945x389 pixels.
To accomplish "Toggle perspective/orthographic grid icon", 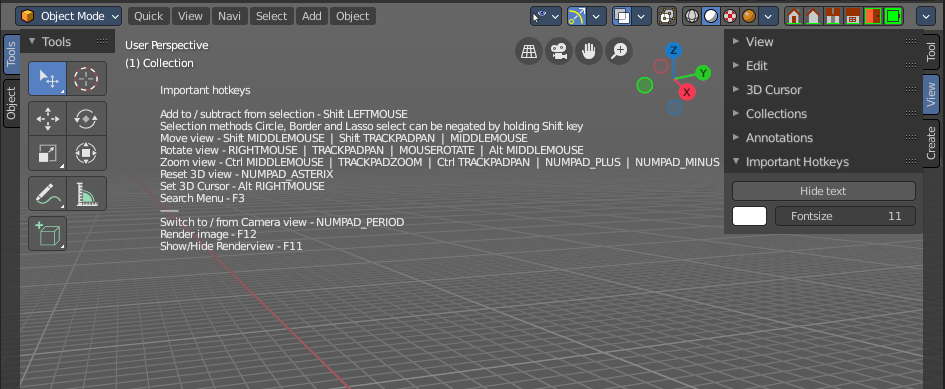I will (x=529, y=51).
